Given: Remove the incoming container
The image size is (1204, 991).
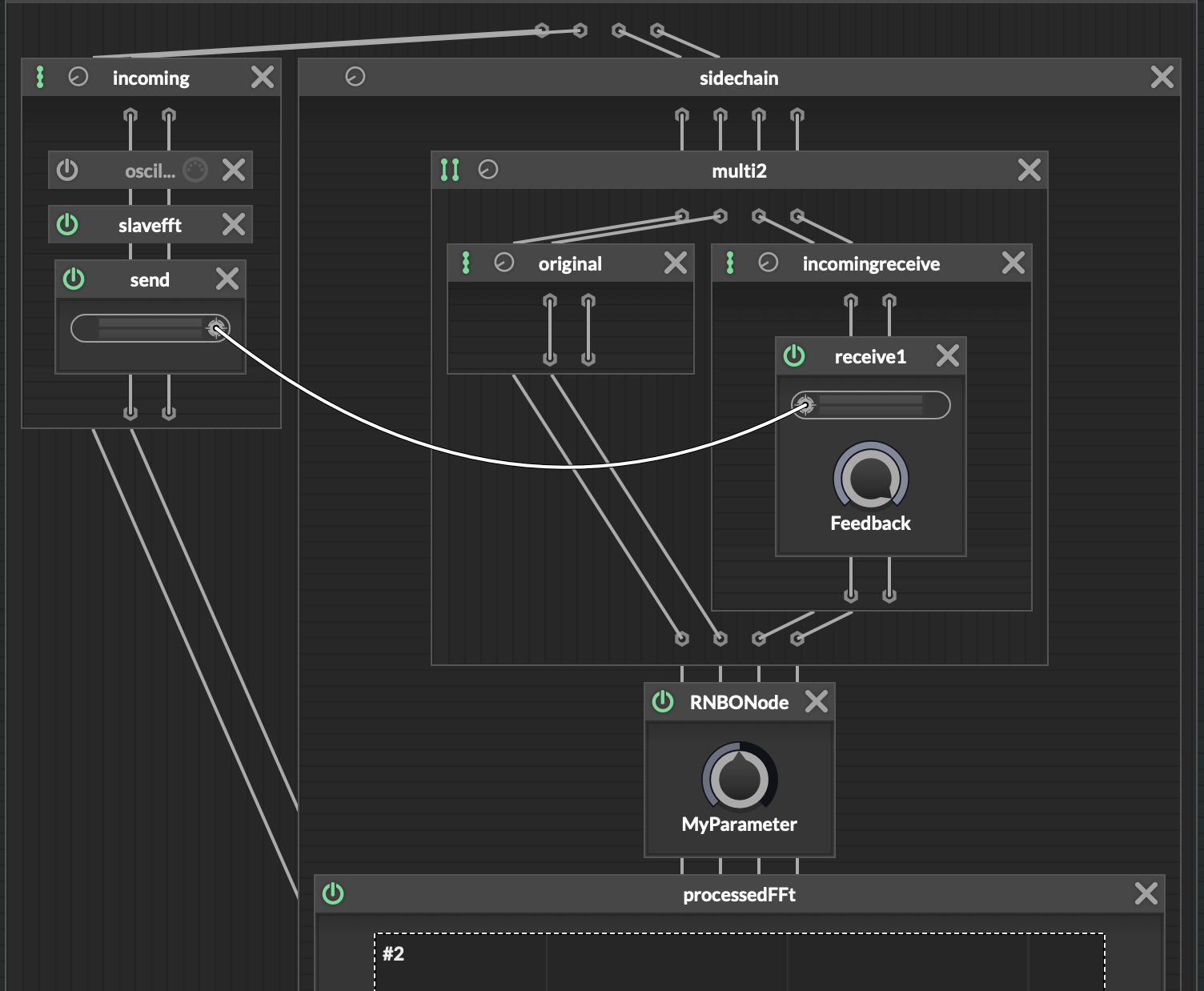Looking at the screenshot, I should coord(263,77).
